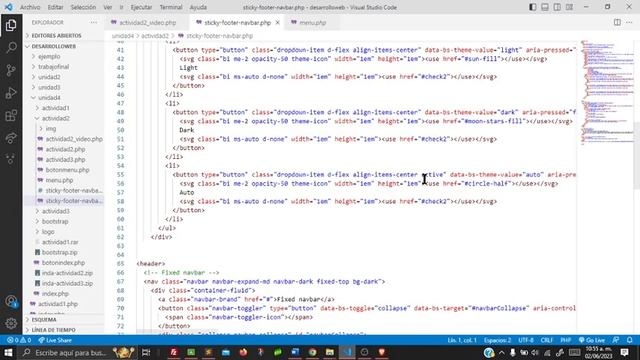Open the Live Share activity bar icon
640x360 pixels.
(11, 138)
